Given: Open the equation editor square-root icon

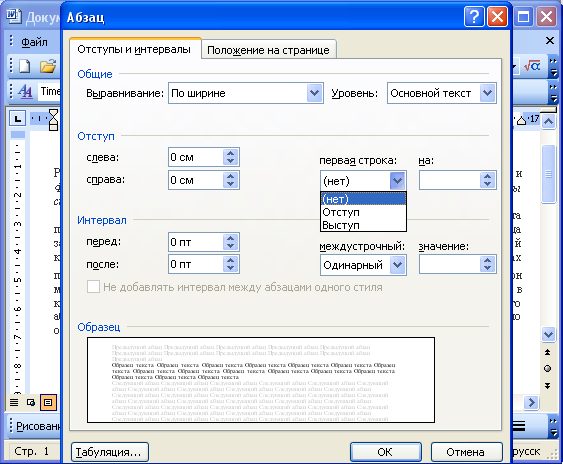Looking at the screenshot, I should pos(532,66).
